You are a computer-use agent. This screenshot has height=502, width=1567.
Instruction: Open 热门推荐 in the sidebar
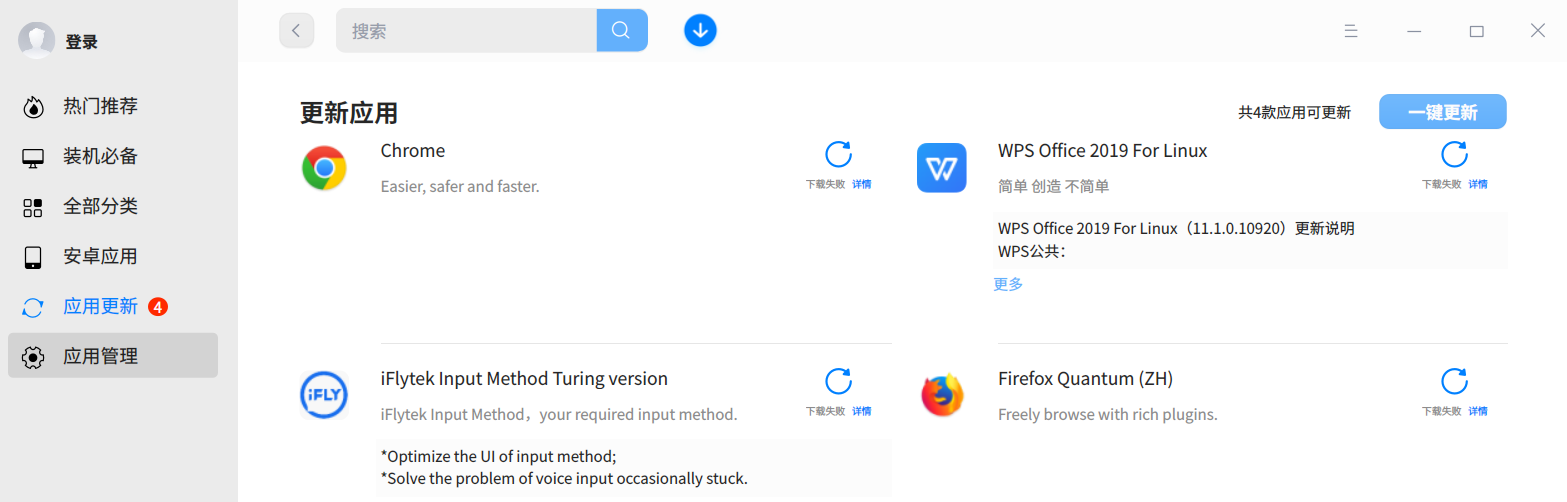pyautogui.click(x=100, y=106)
